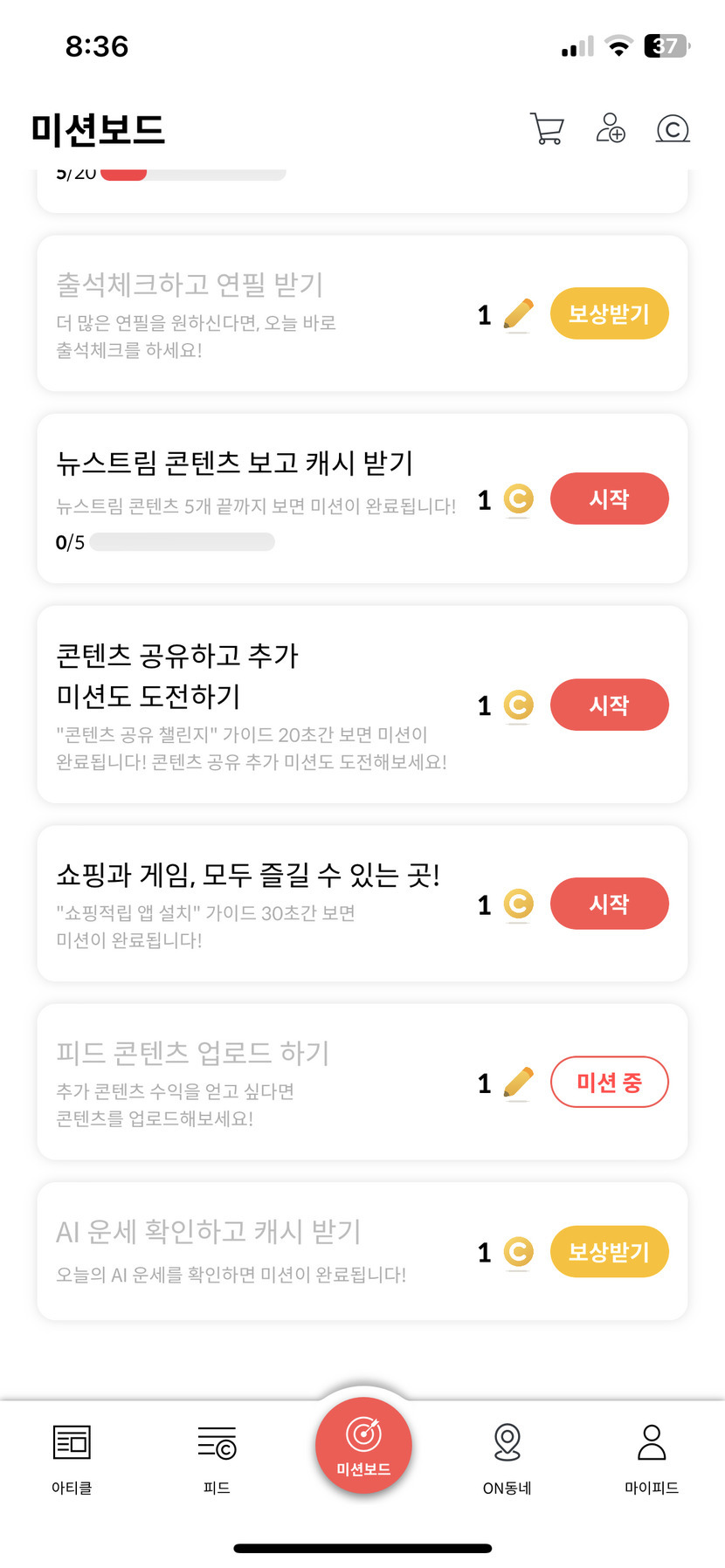Tap the pencil icon on 피드 업로드 card
The height and width of the screenshot is (1568, 725).
pos(519,1083)
